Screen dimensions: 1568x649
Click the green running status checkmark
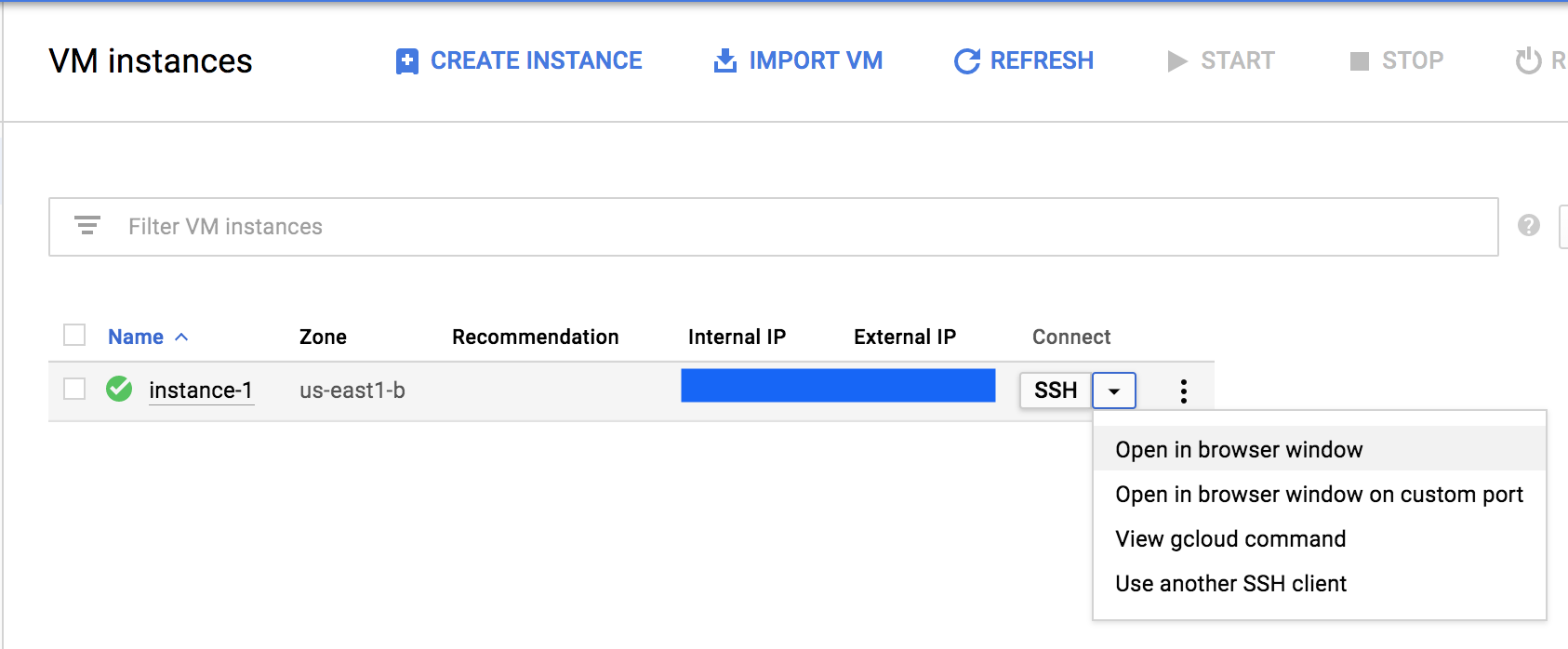119,389
